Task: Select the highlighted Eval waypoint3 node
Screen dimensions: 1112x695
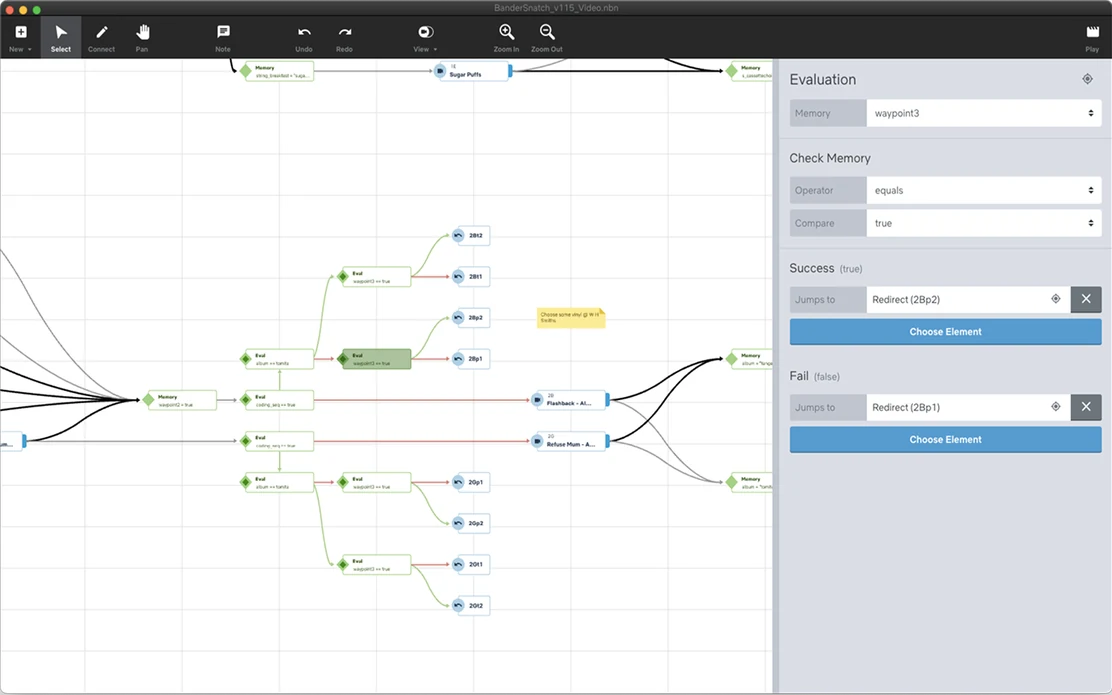Action: [x=374, y=359]
